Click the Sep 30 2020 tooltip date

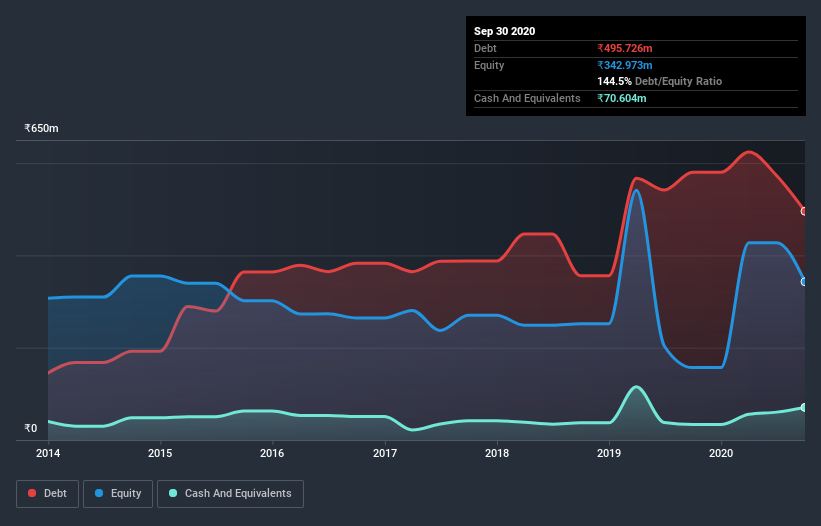(505, 31)
